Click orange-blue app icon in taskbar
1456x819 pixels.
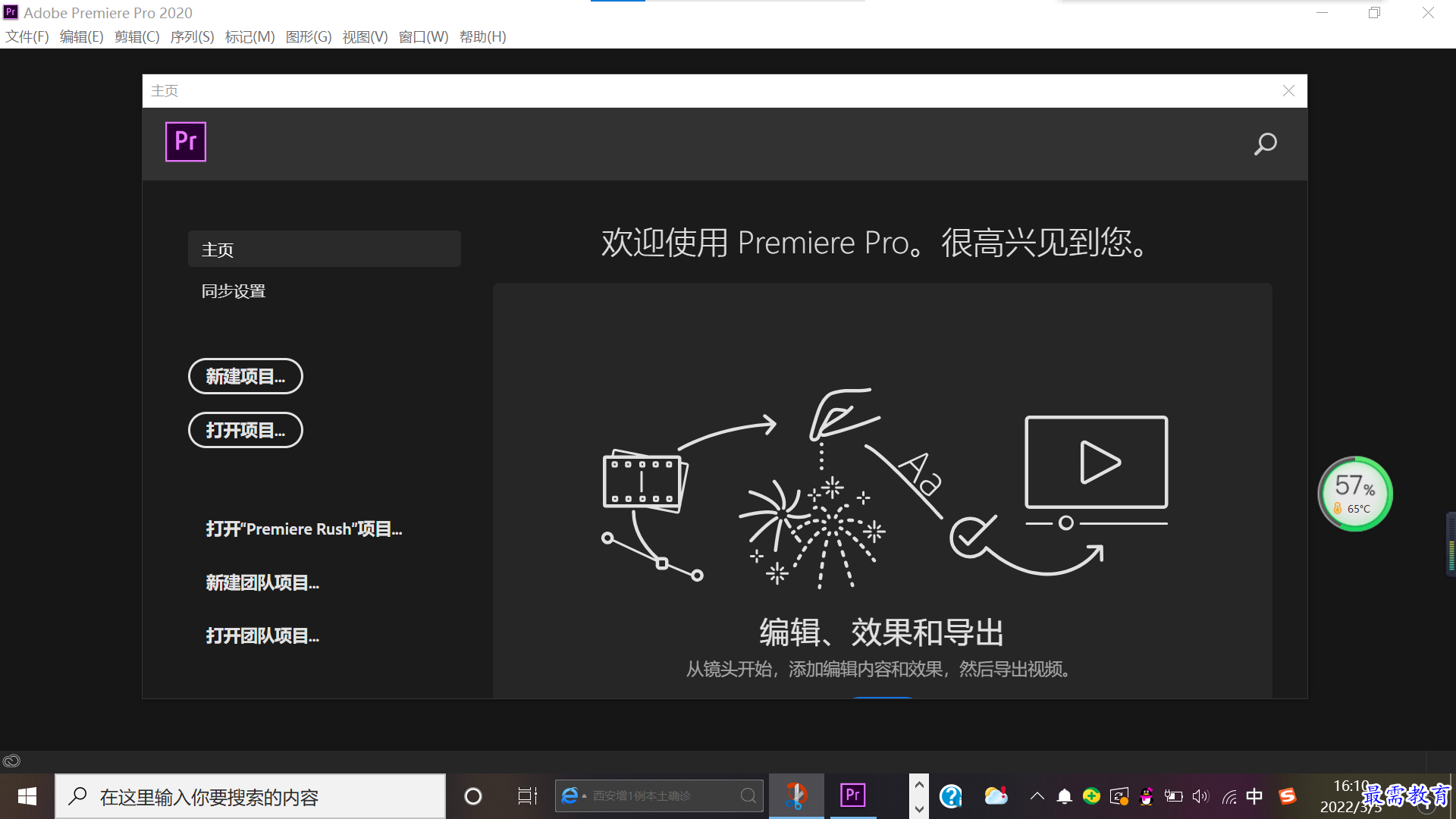796,795
